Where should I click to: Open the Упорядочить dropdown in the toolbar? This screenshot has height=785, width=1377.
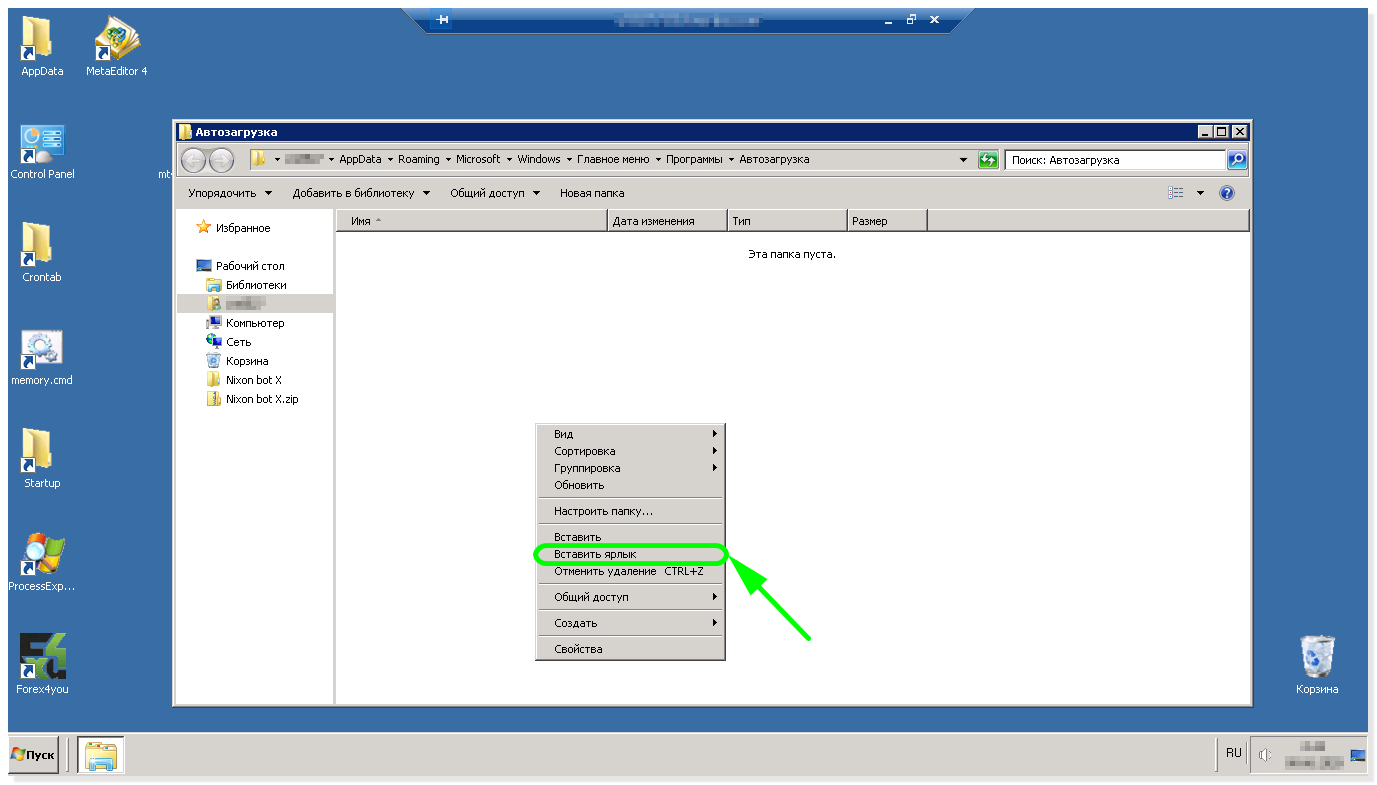pos(228,193)
